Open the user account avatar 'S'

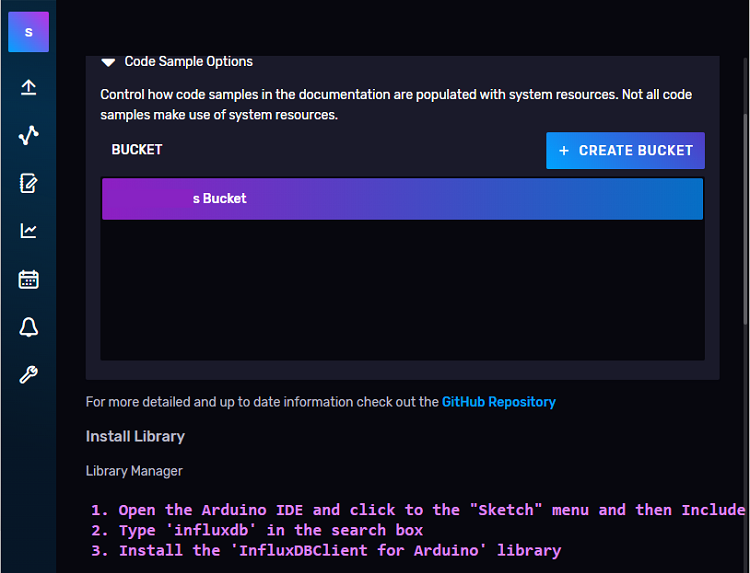click(28, 32)
